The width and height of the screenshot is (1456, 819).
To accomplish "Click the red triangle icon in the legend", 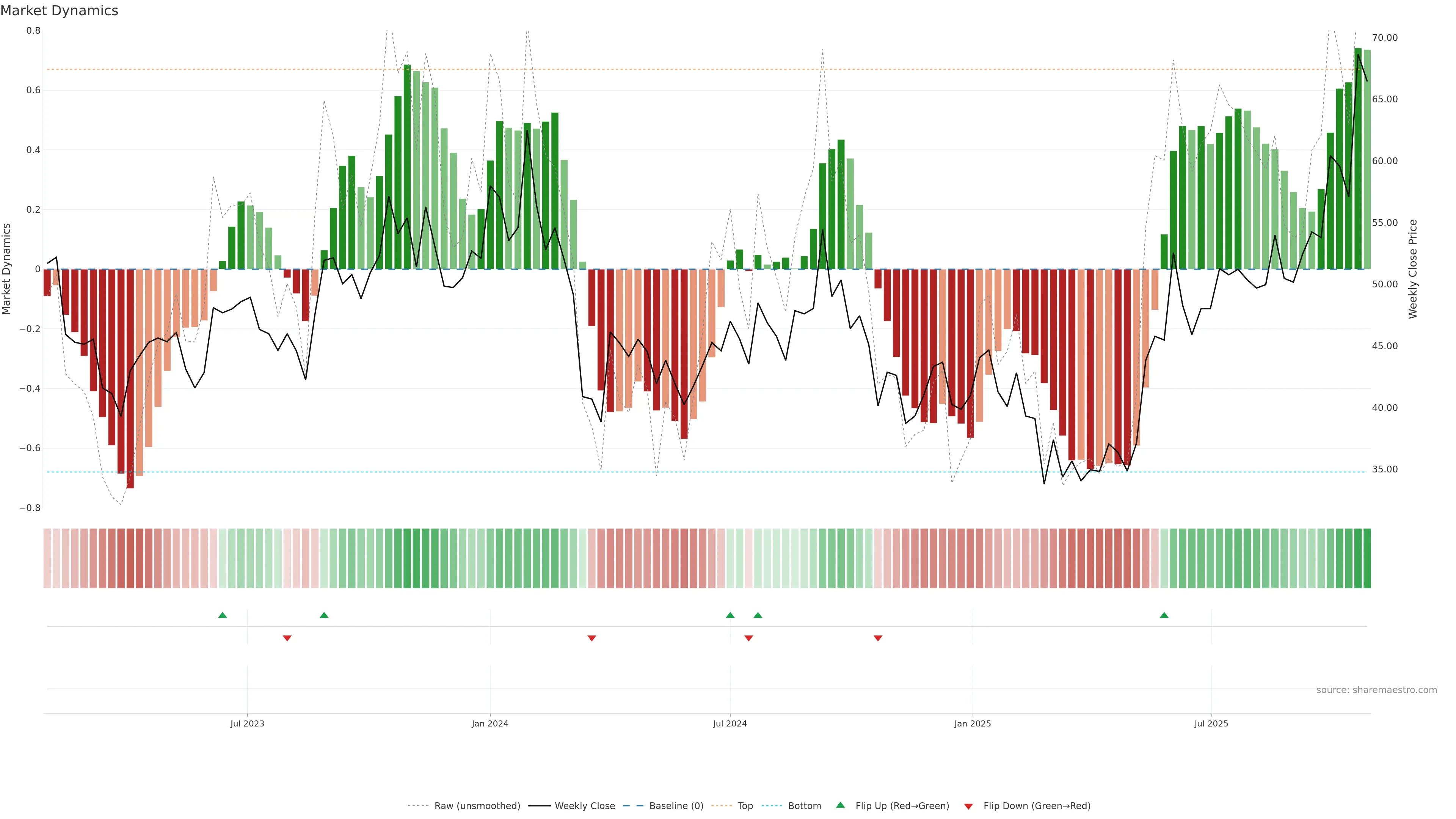I will 968,806.
